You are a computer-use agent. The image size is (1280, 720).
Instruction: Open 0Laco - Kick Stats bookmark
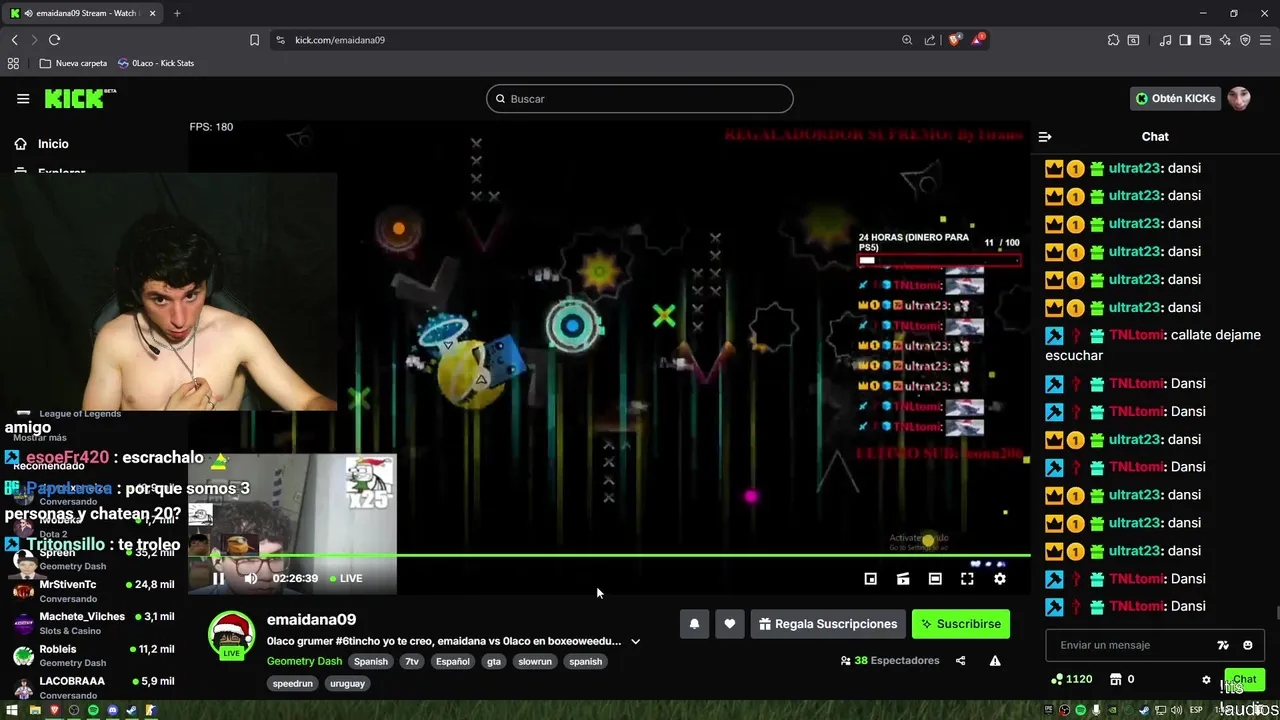156,63
